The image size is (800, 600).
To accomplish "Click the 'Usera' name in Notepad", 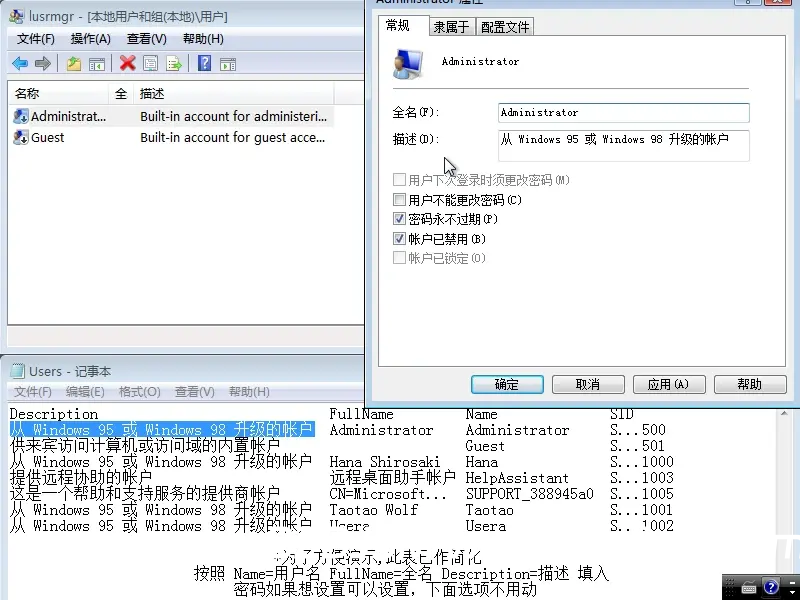I will tap(486, 526).
